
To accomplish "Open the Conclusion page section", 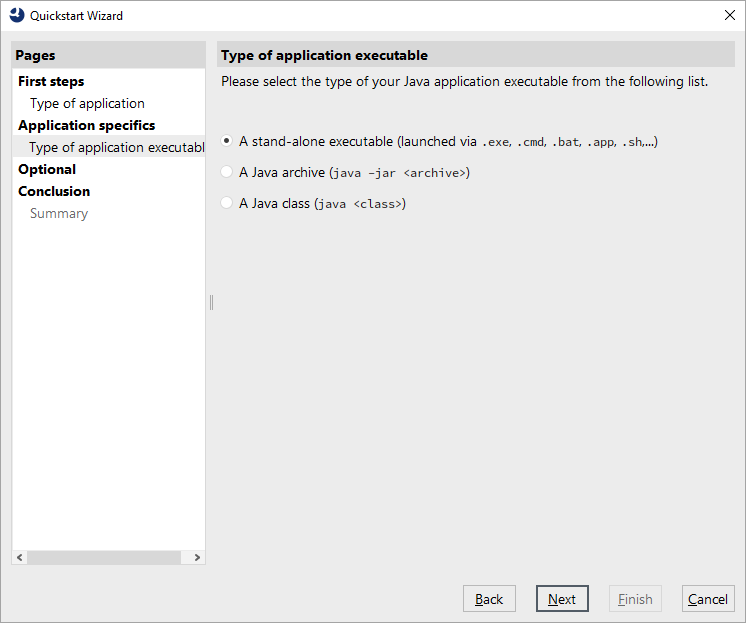I will click(54, 191).
